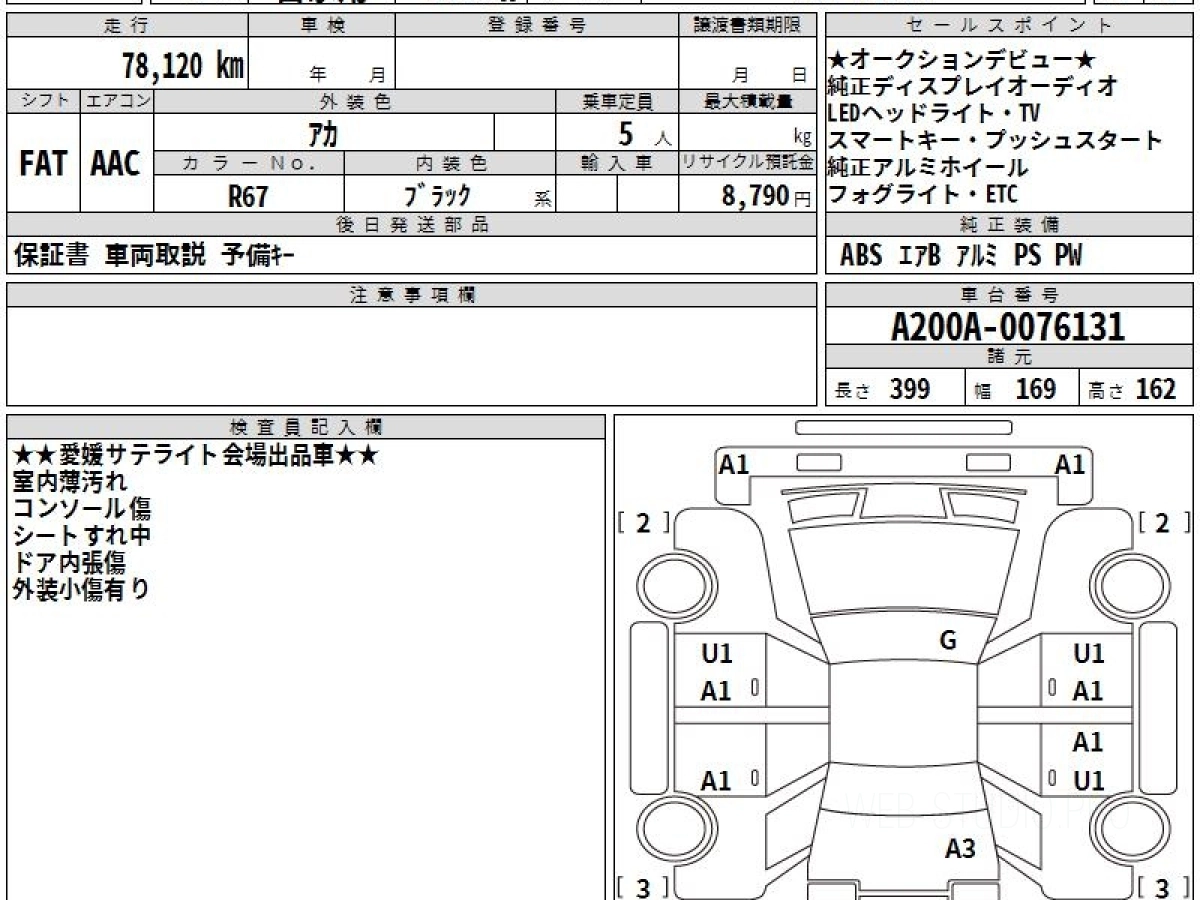Click the 車台番号 header
Screen dimensions: 1200x900
1010,295
